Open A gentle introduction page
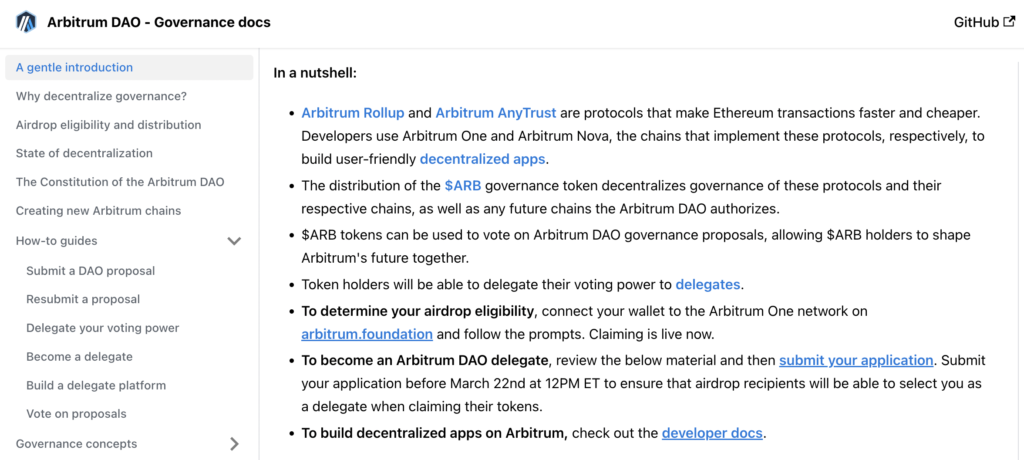 (74, 68)
